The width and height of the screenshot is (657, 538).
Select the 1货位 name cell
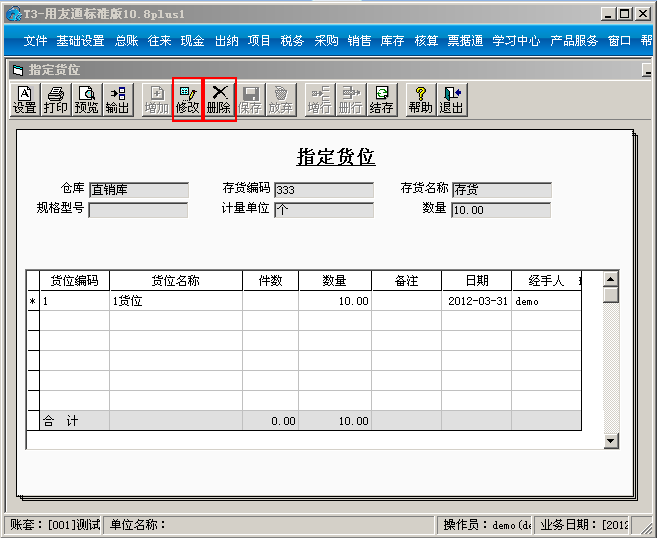[x=176, y=301]
